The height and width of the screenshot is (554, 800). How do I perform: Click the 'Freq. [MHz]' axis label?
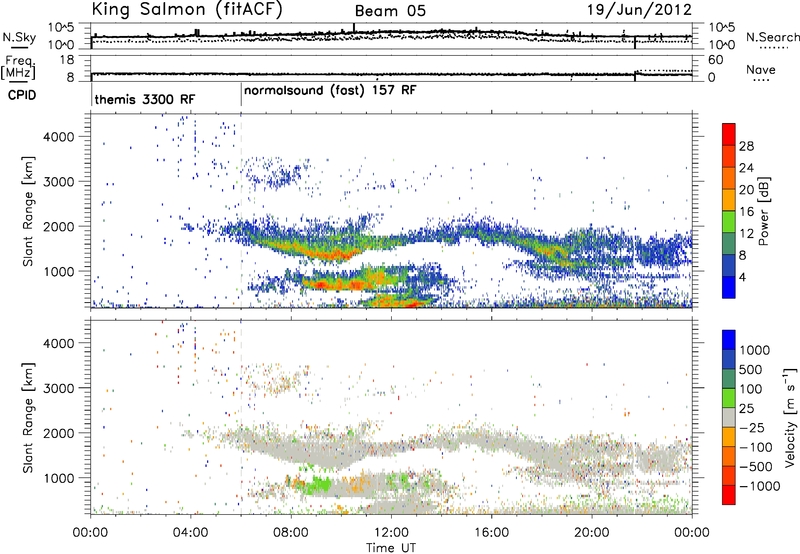click(x=18, y=68)
